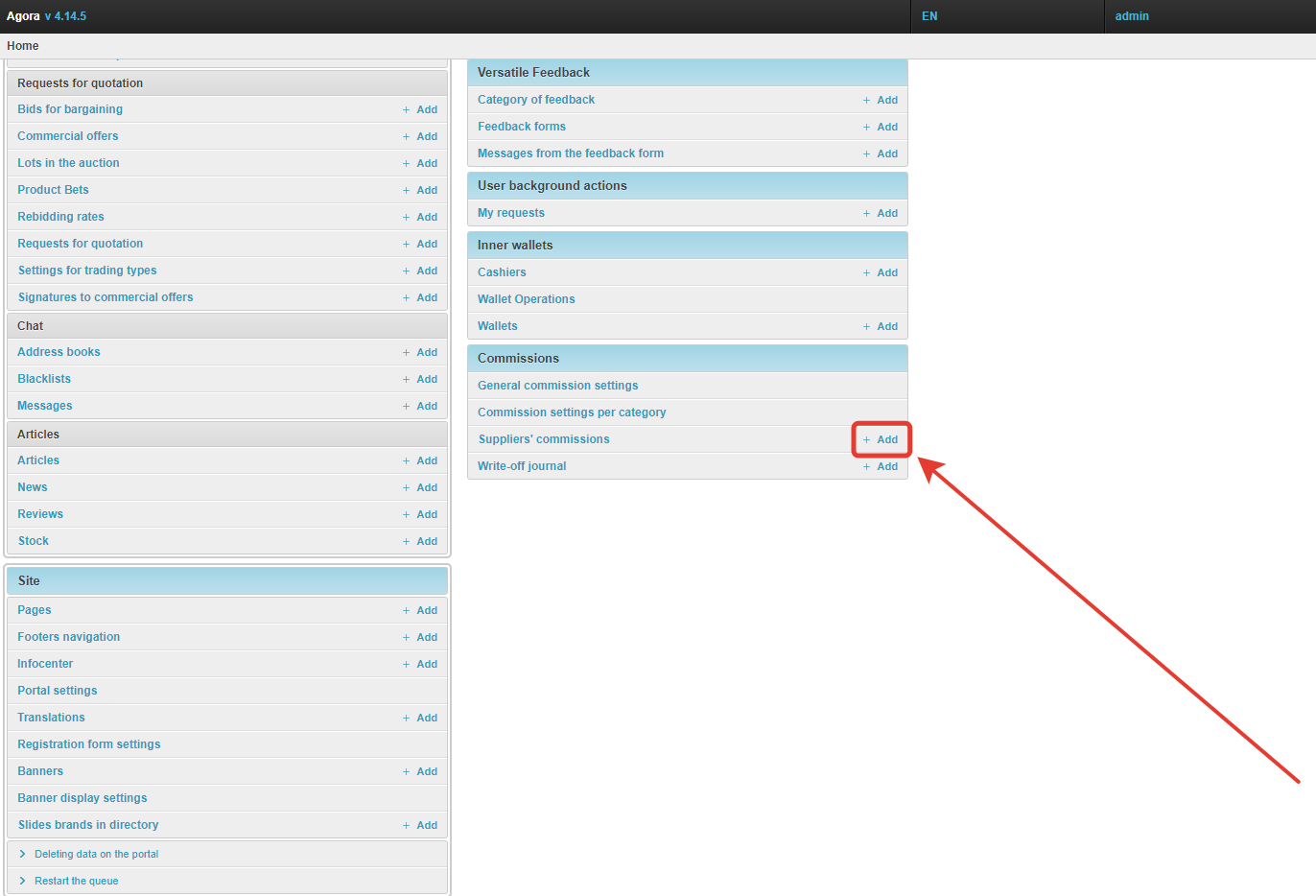Open Portal settings page
The height and width of the screenshot is (896, 1316).
(58, 691)
